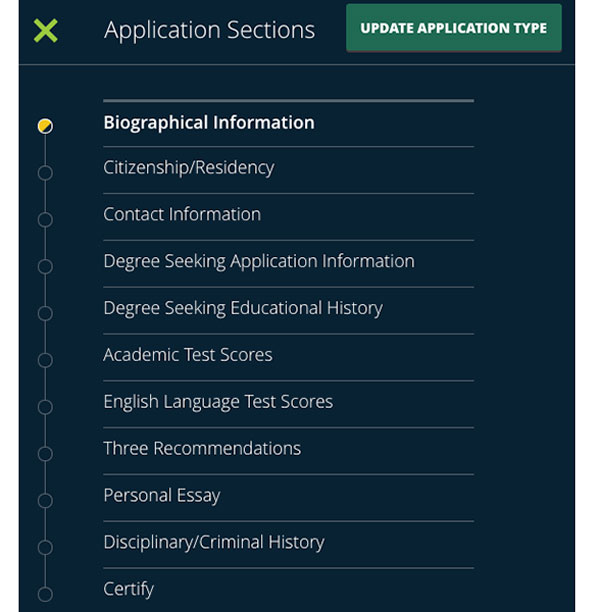Navigate to Degree Seeking Educational History
Image resolution: width=600 pixels, height=612 pixels.
point(243,308)
